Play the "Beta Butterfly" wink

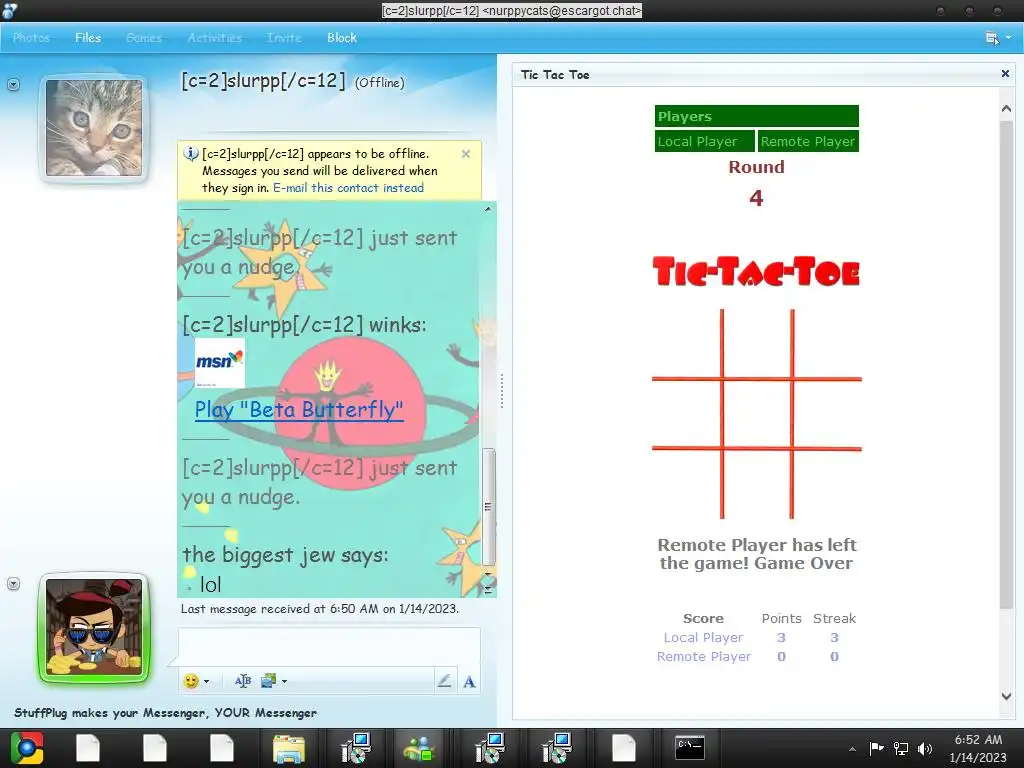pos(299,410)
